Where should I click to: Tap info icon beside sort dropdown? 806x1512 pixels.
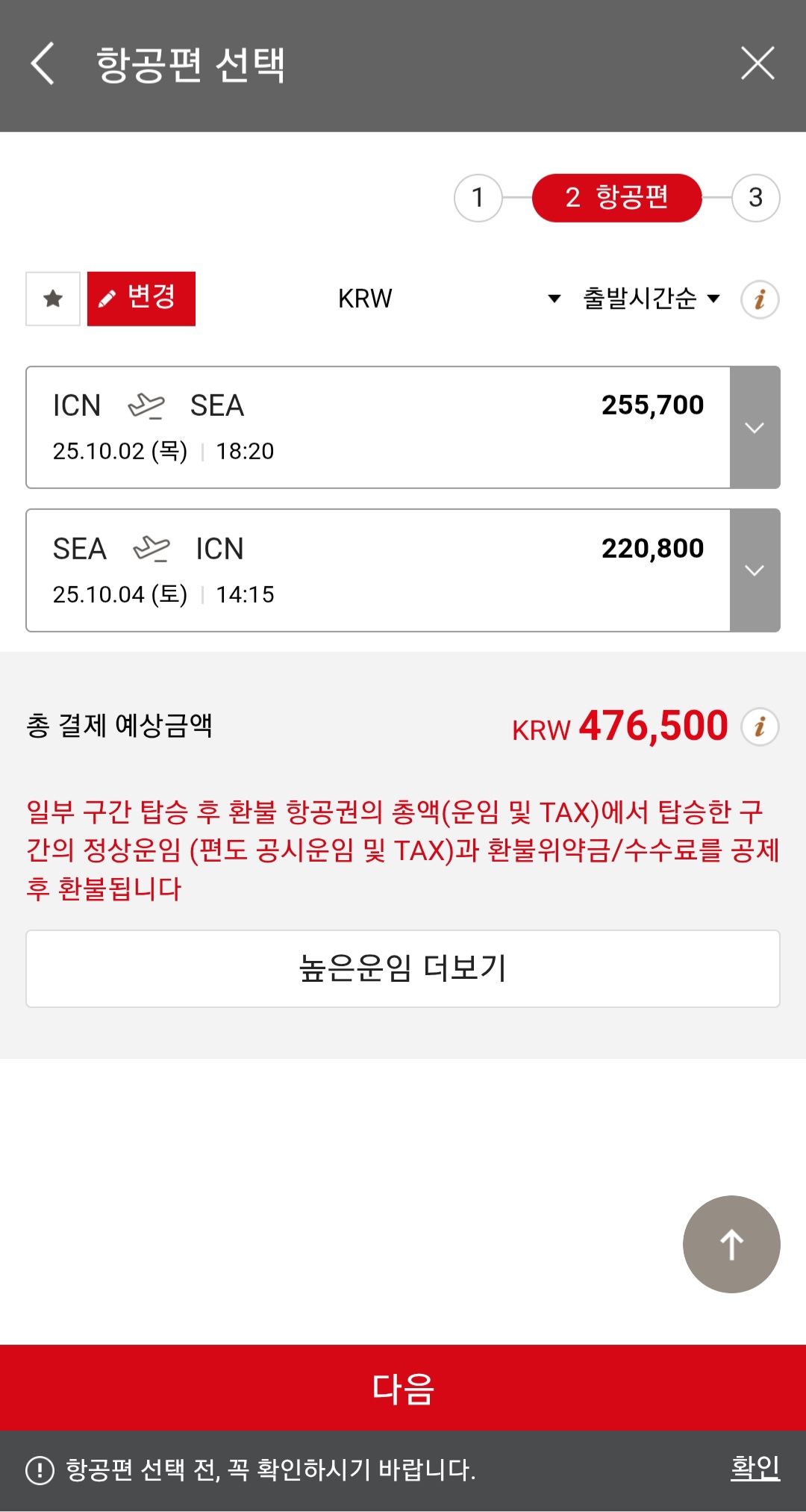(760, 299)
